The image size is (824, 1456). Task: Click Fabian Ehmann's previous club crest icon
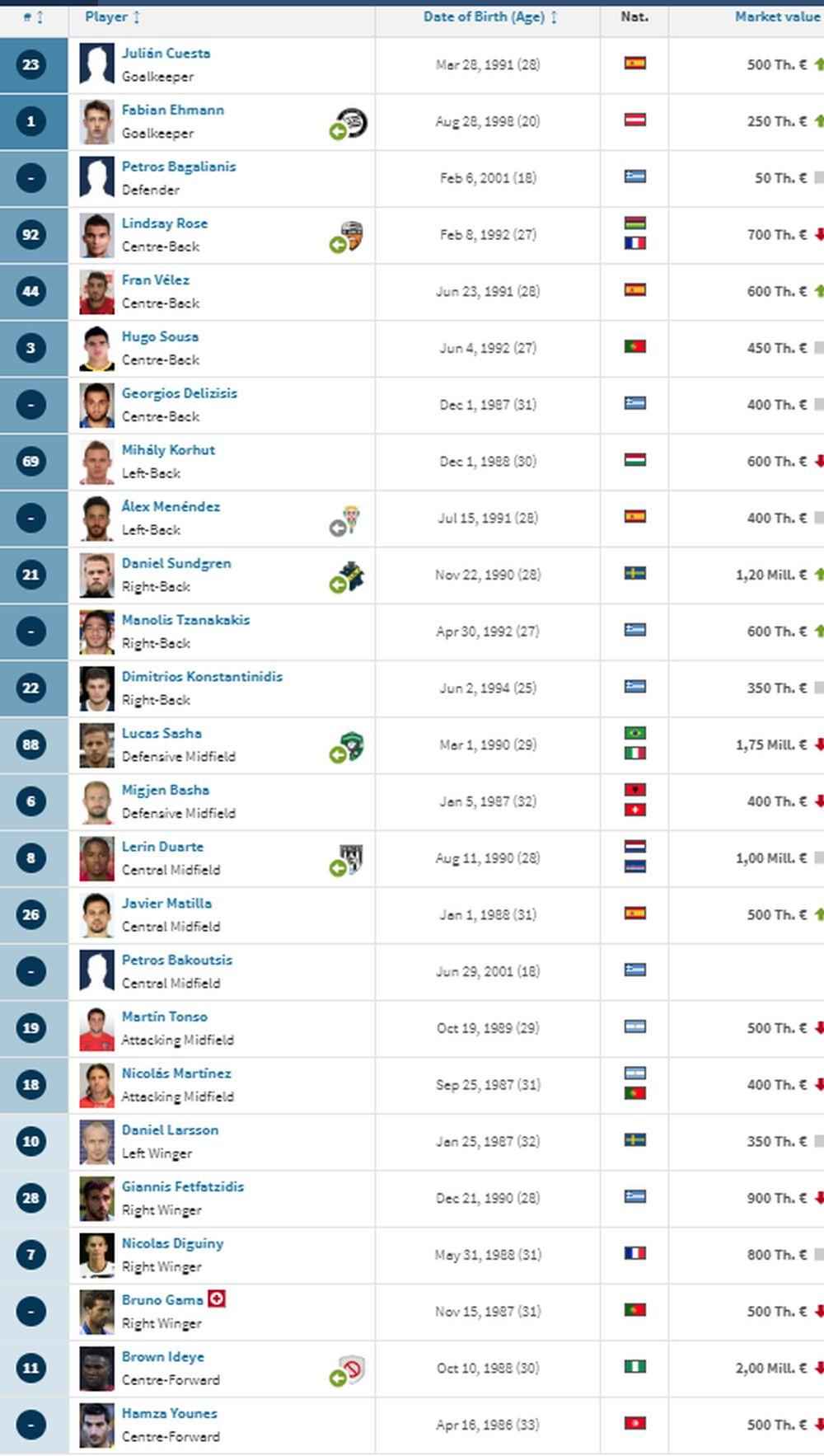[x=352, y=122]
